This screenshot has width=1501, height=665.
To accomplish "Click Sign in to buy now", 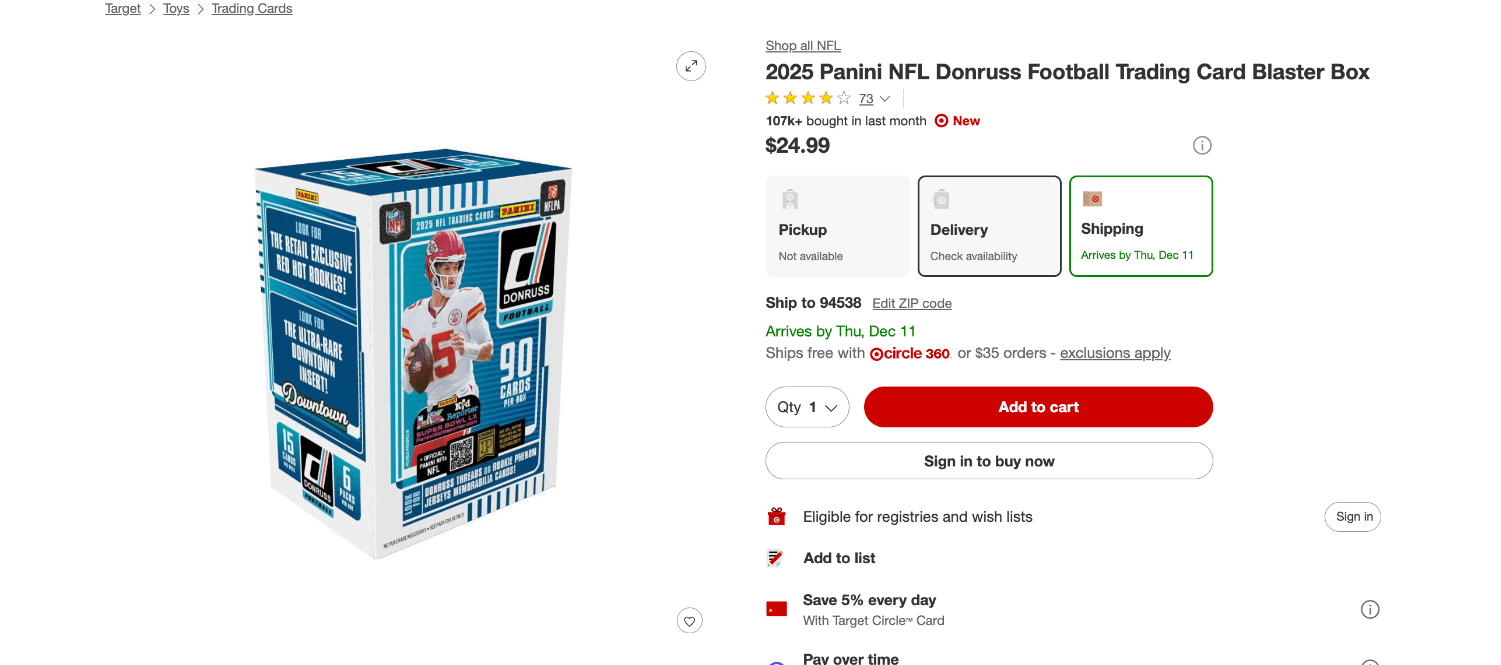I will coord(989,461).
